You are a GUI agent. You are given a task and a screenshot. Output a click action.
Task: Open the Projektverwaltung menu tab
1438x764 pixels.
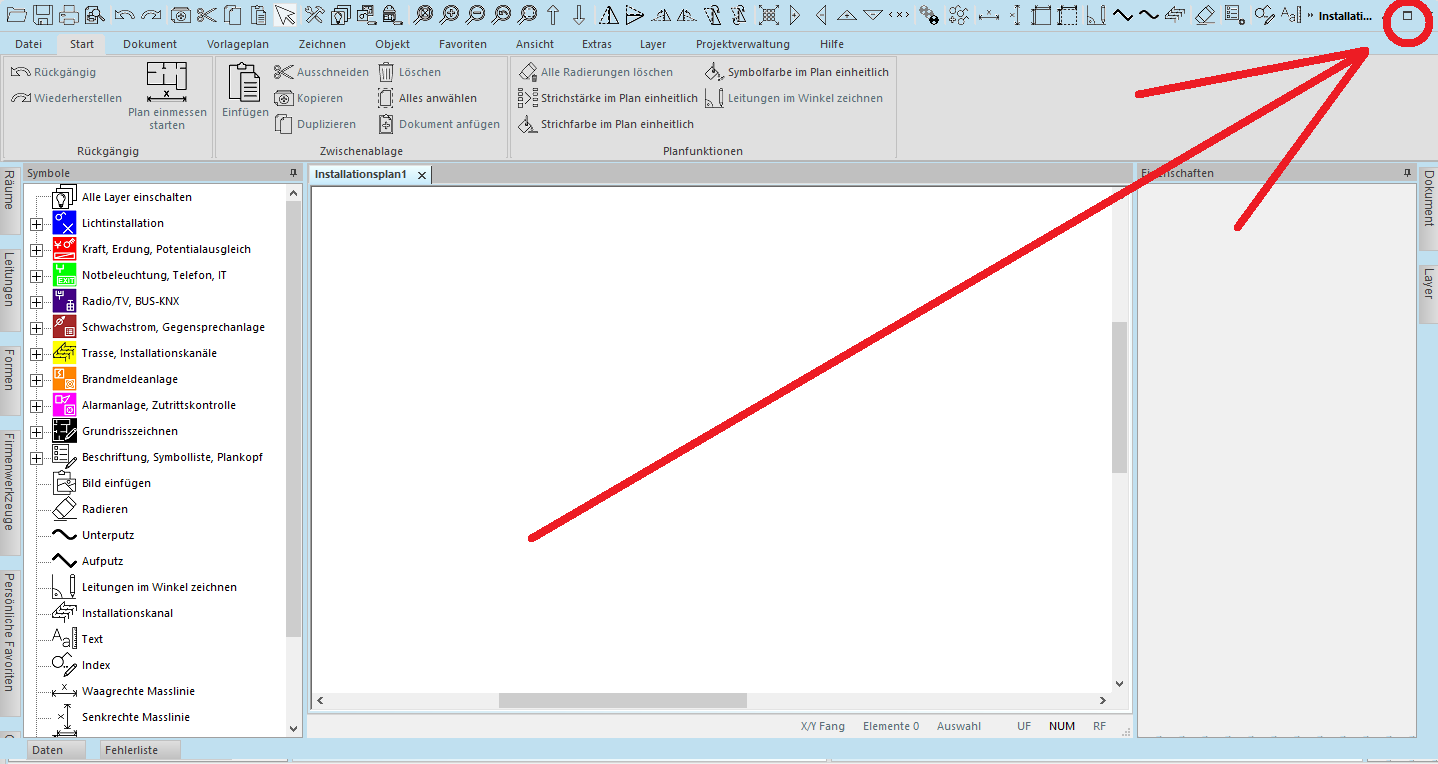[742, 44]
